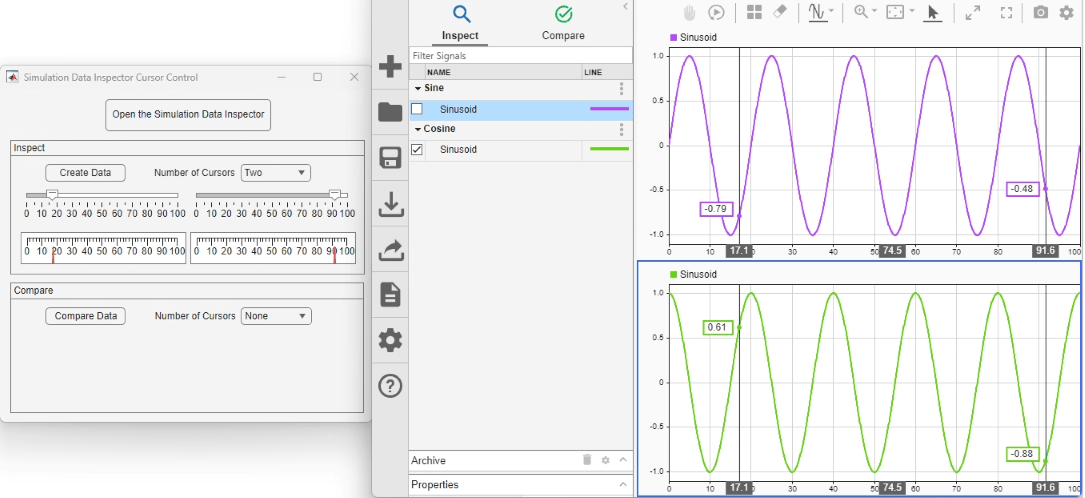Switch to the Compare tab
The width and height of the screenshot is (1085, 498).
(563, 22)
